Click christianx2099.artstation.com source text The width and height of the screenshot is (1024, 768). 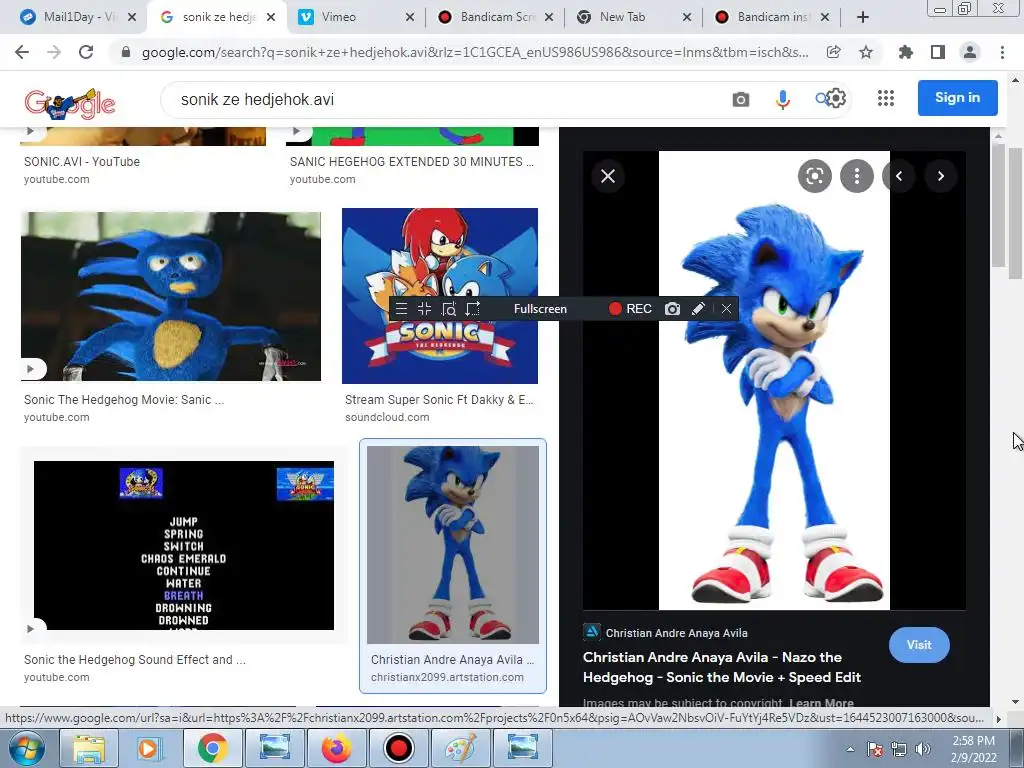tap(447, 677)
